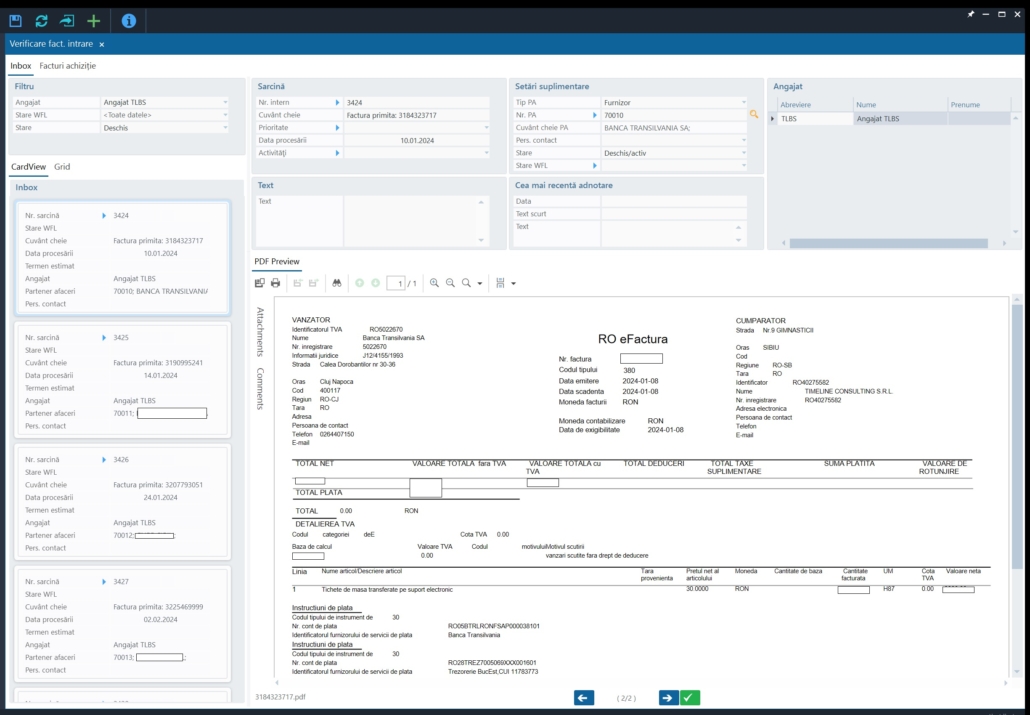This screenshot has width=1030, height=715.
Task: Click the blue arrow next to Activități
Action: pyautogui.click(x=338, y=153)
